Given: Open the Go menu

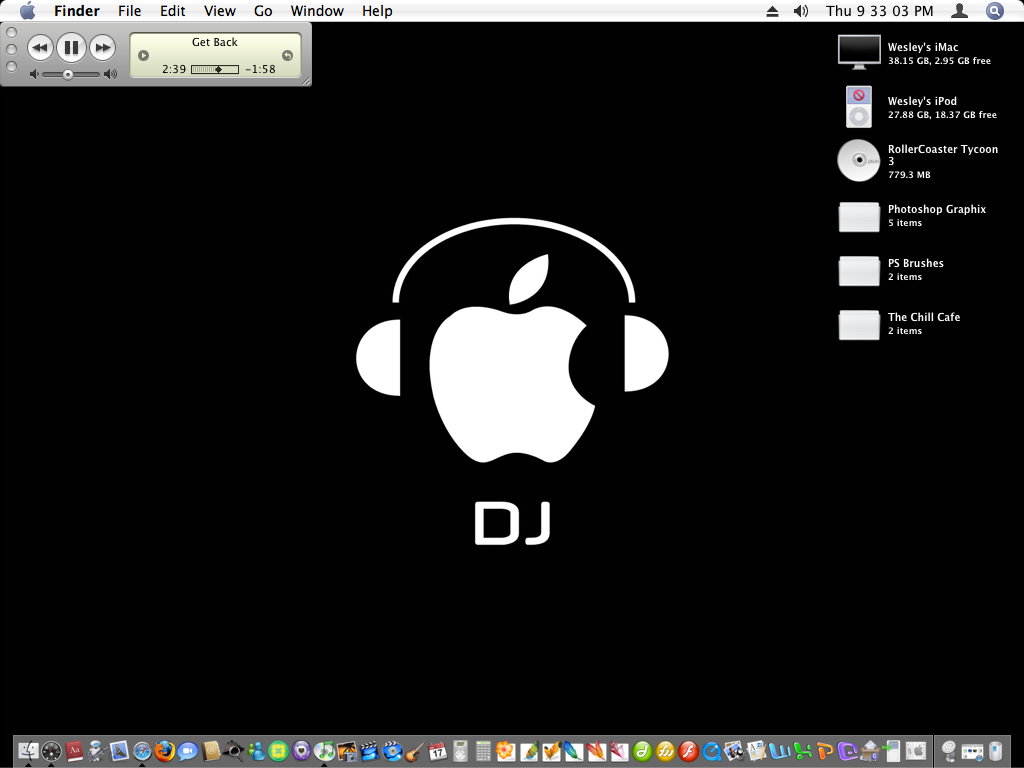Looking at the screenshot, I should [x=263, y=11].
